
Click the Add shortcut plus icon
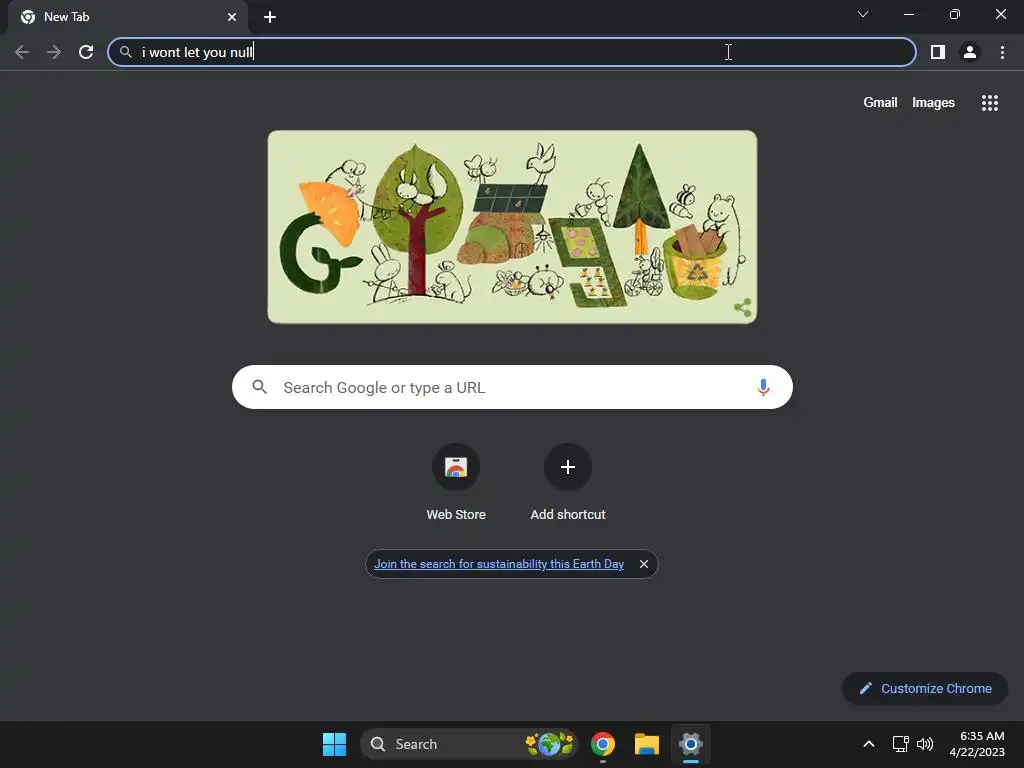coord(568,467)
